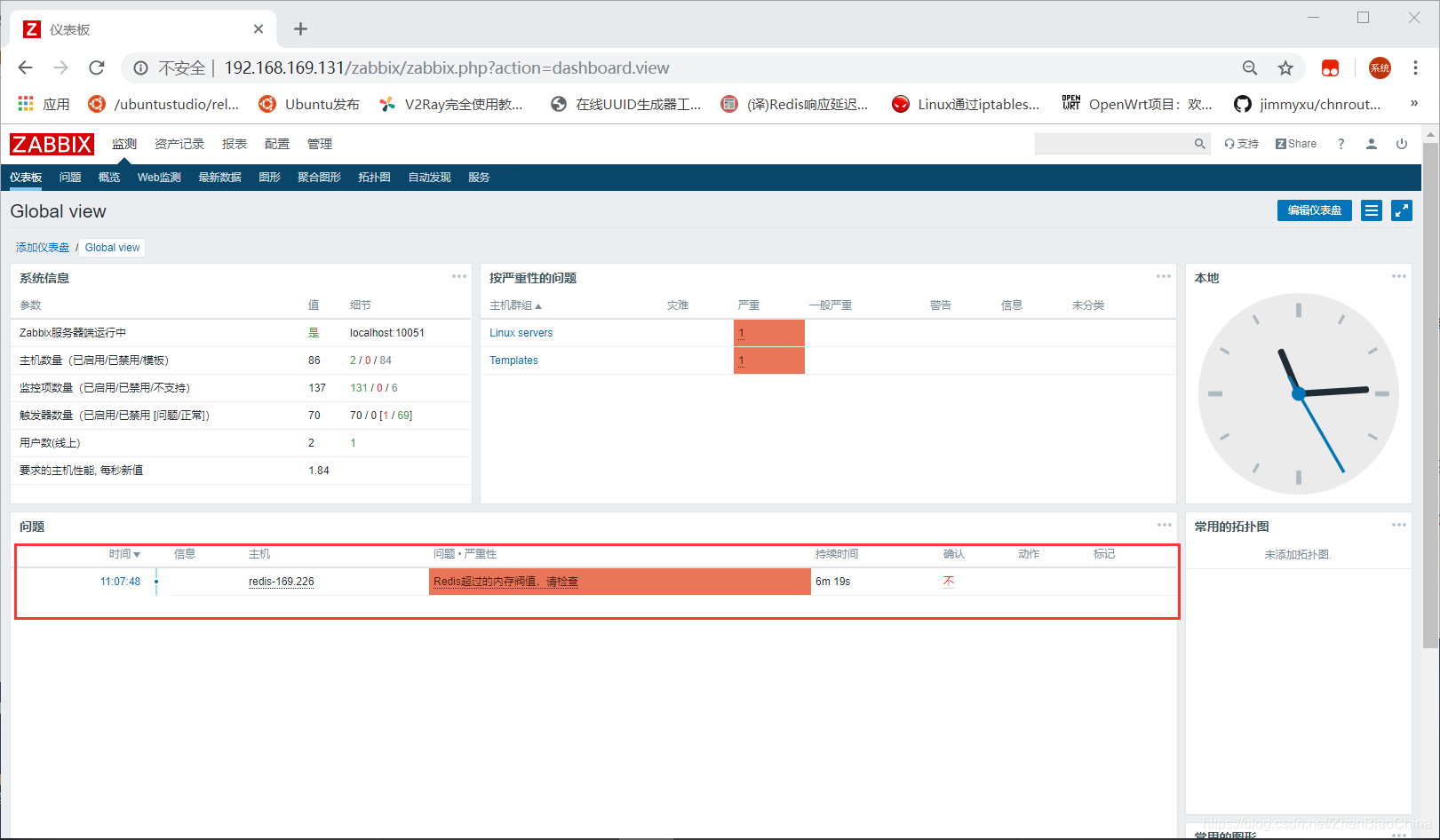
Task: Open the V2Ray完全使用教 bookmark
Action: (x=450, y=104)
